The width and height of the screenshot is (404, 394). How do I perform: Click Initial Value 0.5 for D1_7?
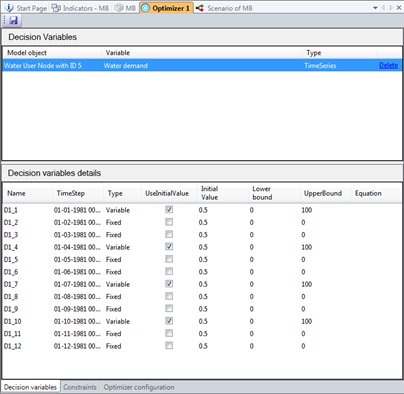pos(203,284)
